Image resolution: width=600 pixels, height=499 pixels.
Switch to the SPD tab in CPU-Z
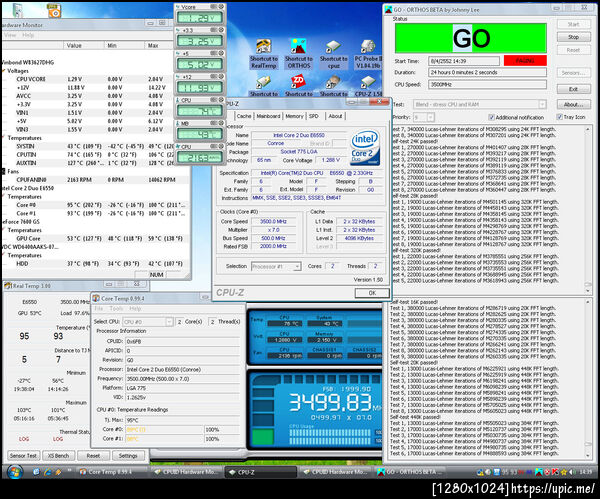click(314, 116)
